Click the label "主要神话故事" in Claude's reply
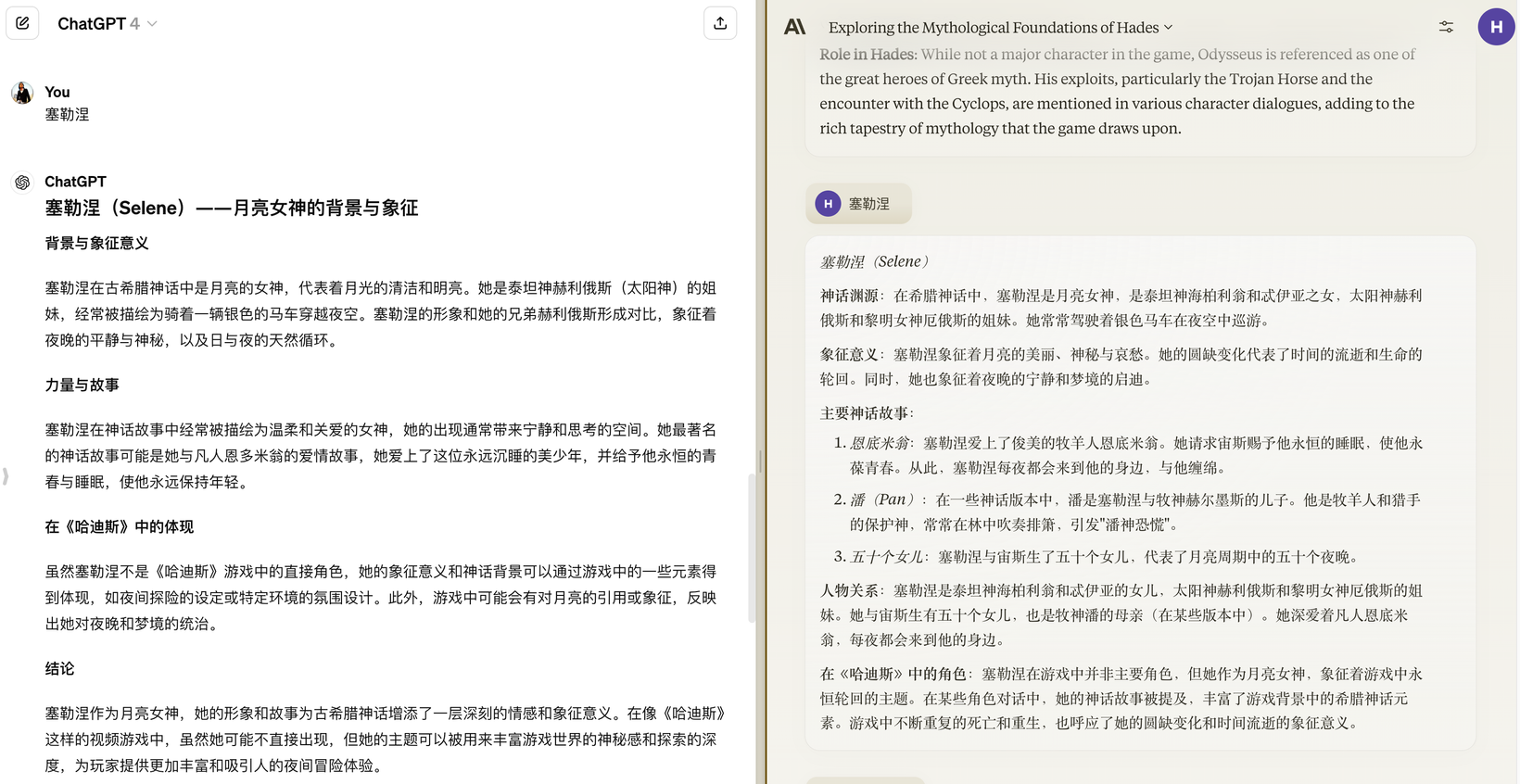Screen dimensions: 1520x784 [x=865, y=413]
